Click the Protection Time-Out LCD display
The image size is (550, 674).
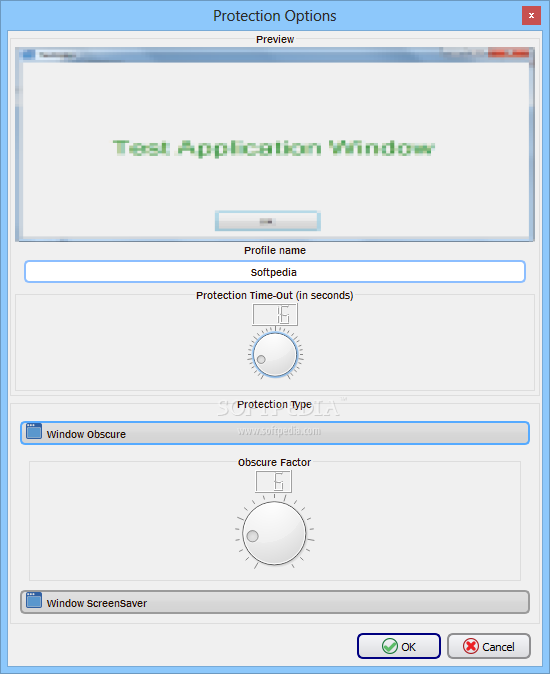click(x=275, y=315)
